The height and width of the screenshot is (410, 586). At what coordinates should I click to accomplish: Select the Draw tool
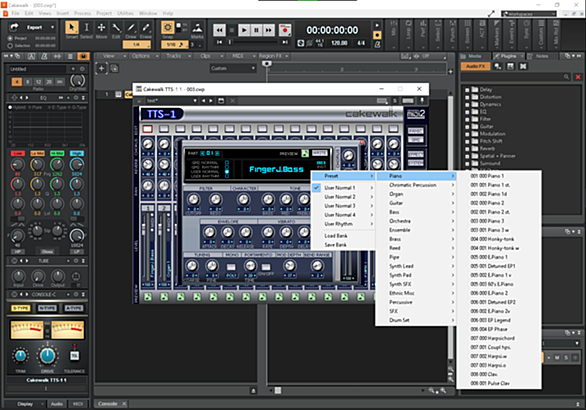click(x=131, y=27)
